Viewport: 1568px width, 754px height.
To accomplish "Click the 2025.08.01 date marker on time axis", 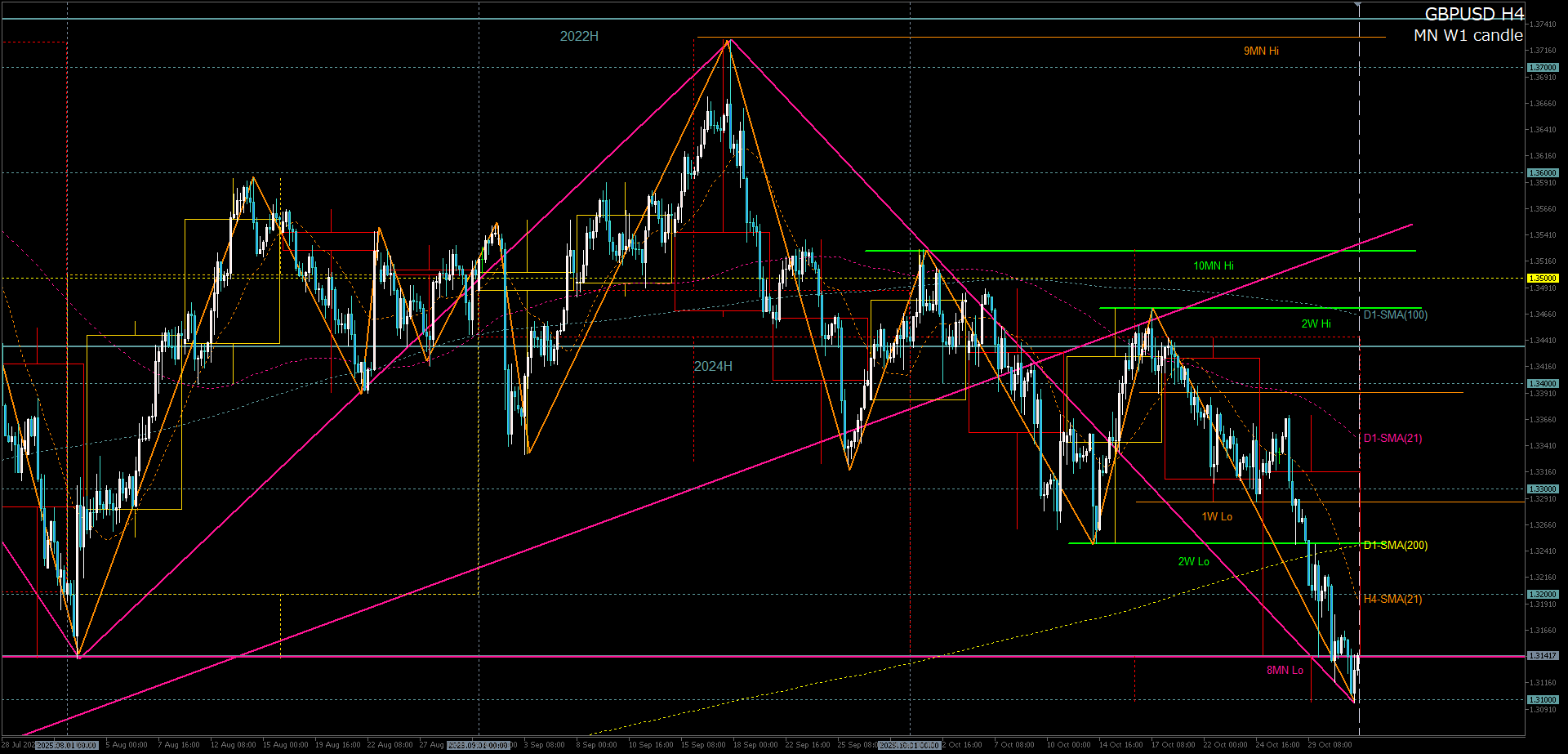I will coord(67,745).
